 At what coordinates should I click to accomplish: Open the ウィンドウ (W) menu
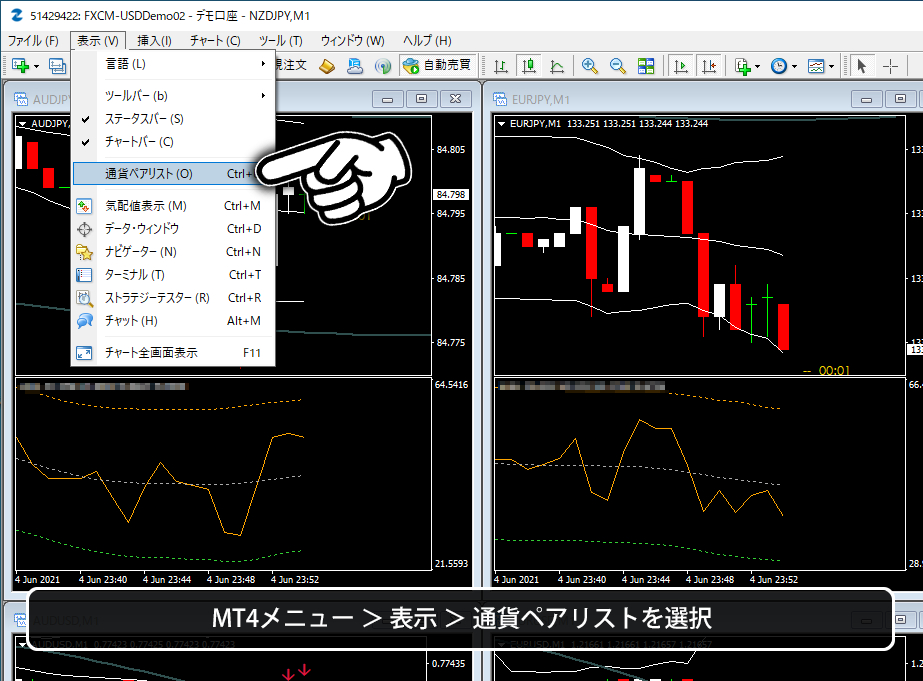coord(353,41)
